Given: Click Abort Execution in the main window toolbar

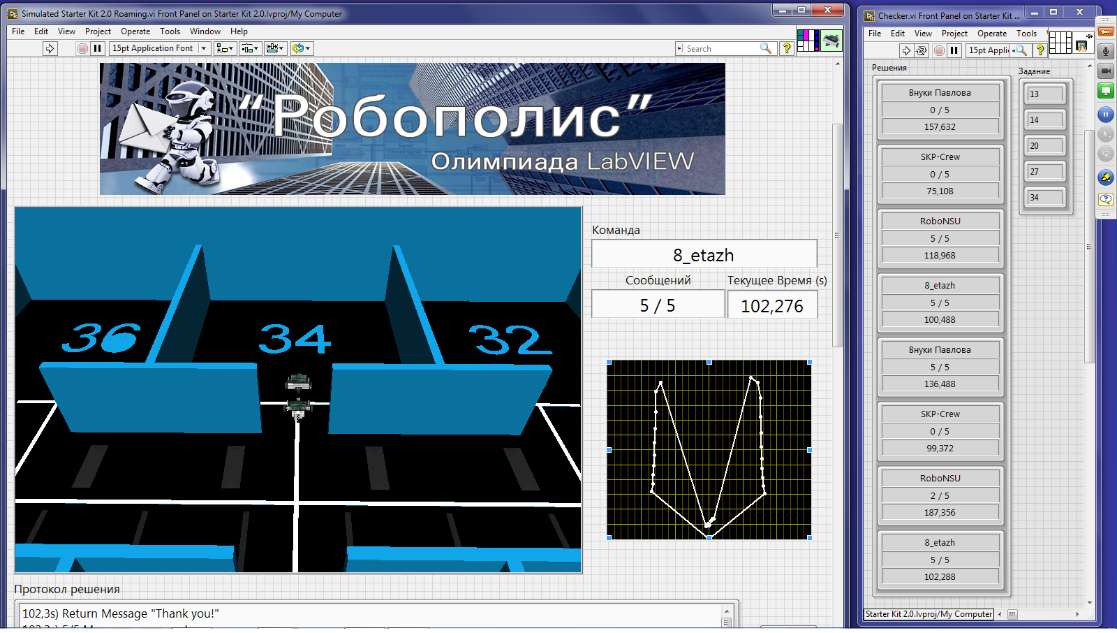Looking at the screenshot, I should point(83,48).
